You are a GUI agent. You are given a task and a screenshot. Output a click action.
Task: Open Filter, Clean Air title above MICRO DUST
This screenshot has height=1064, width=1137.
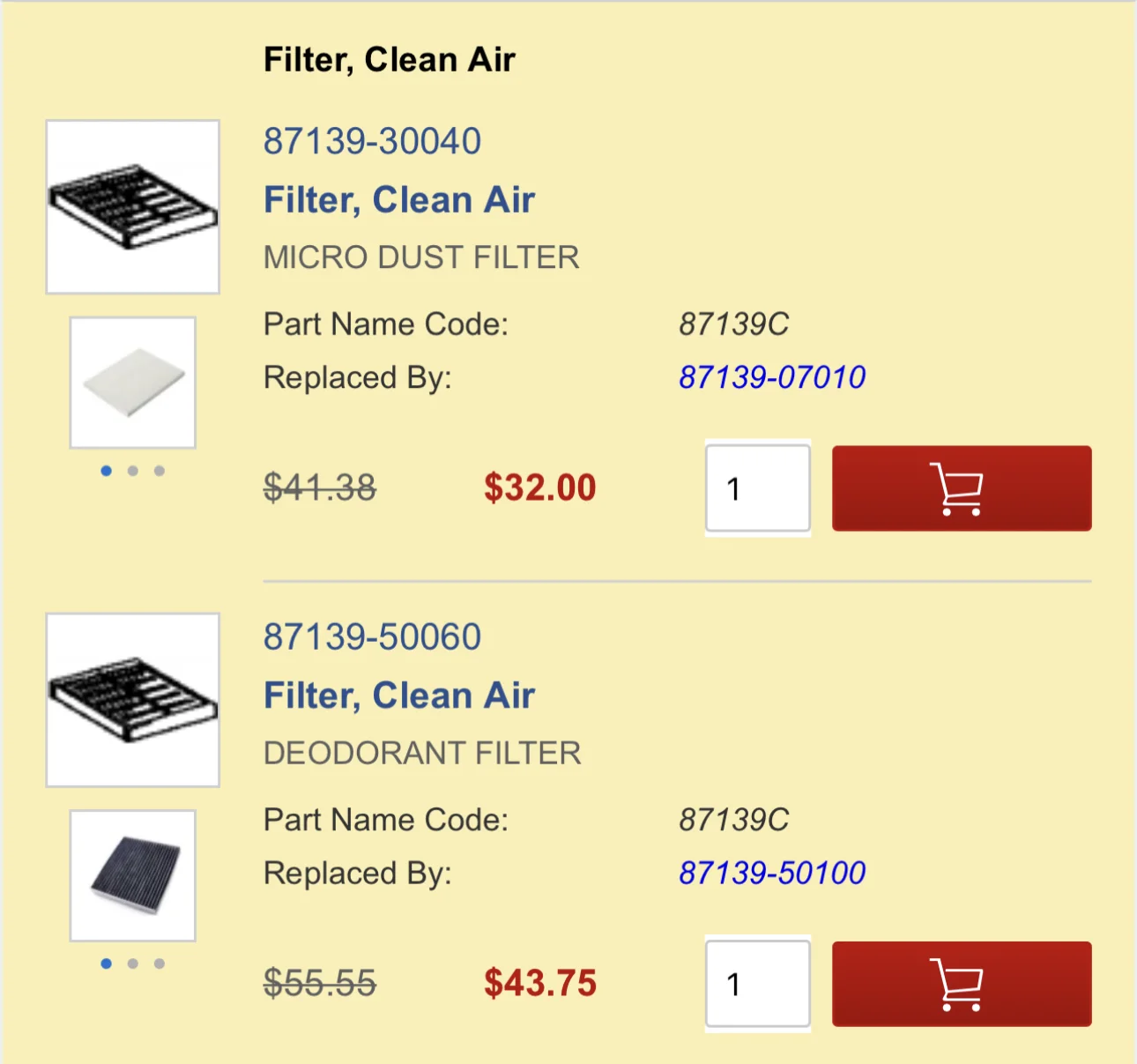click(x=399, y=200)
